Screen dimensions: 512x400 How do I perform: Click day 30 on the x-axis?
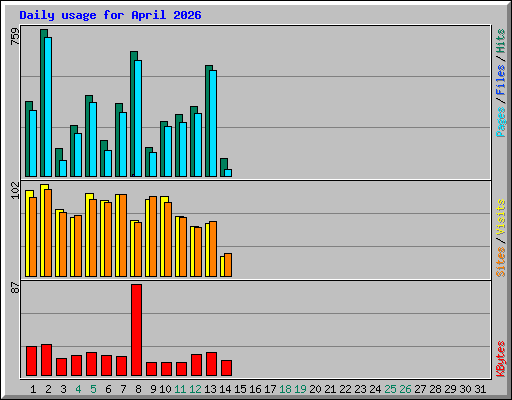(465, 389)
